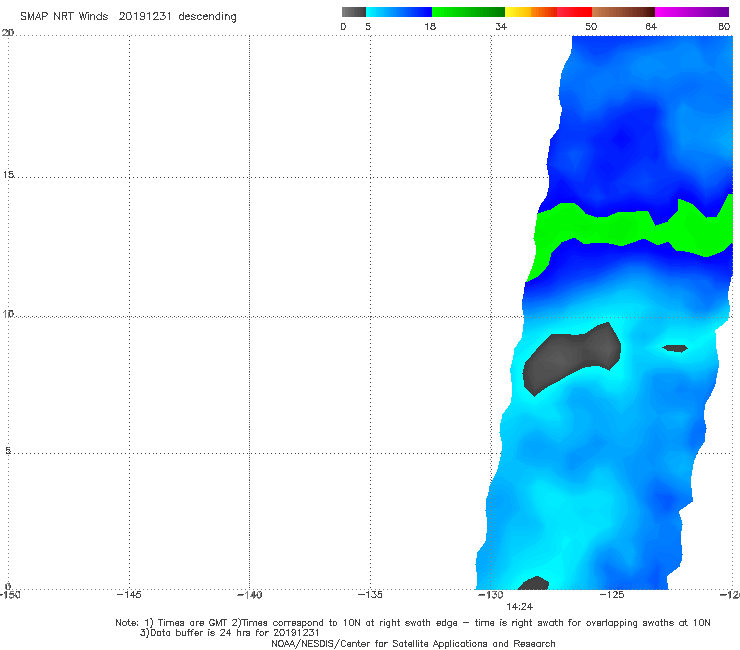Click the date '20191231' in title
Screen dimensions: 740x650
[x=144, y=17]
